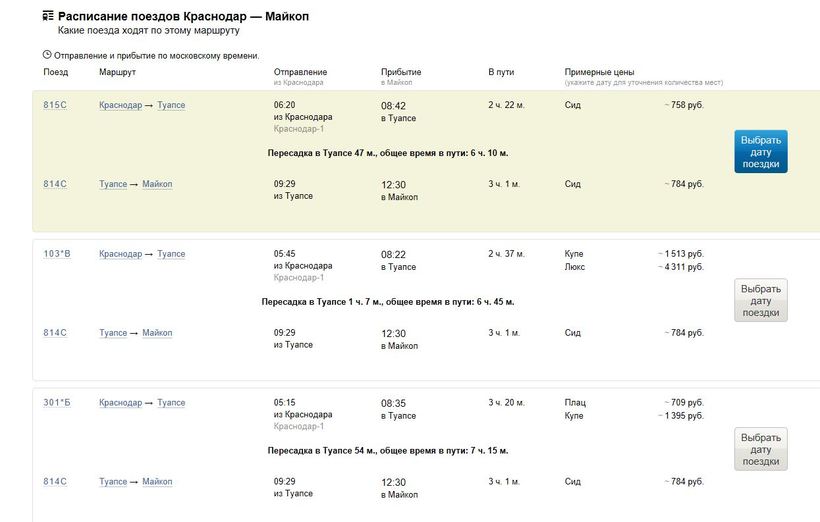Viewport: 820px width, 522px height.
Task: Open Туапсе destination link in 103*В row
Action: click(x=171, y=254)
